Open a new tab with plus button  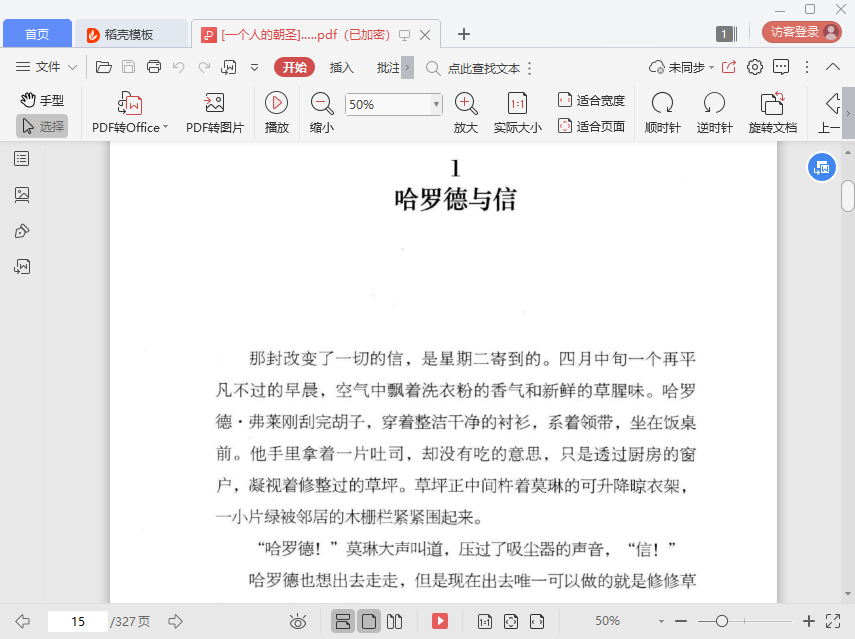463,34
